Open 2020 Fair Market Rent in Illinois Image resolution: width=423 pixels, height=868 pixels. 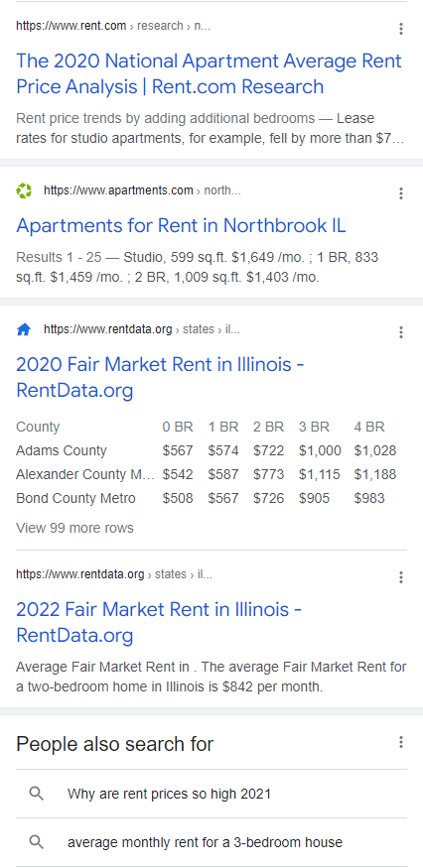click(160, 378)
